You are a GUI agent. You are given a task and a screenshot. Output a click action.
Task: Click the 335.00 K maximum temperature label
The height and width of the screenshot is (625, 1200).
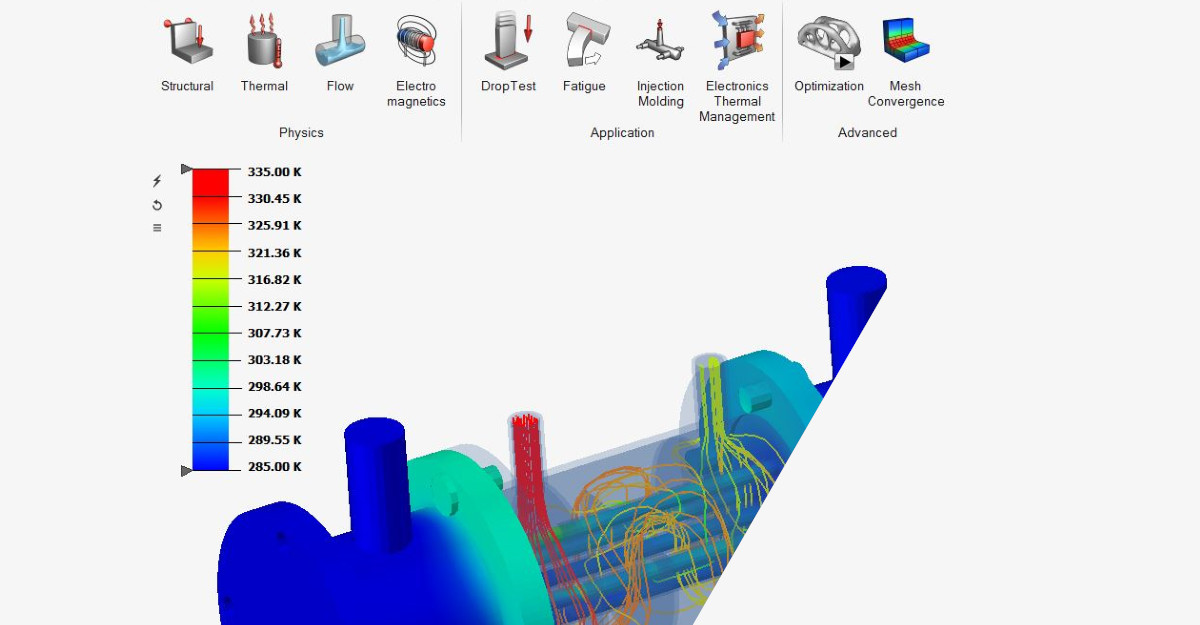point(273,171)
